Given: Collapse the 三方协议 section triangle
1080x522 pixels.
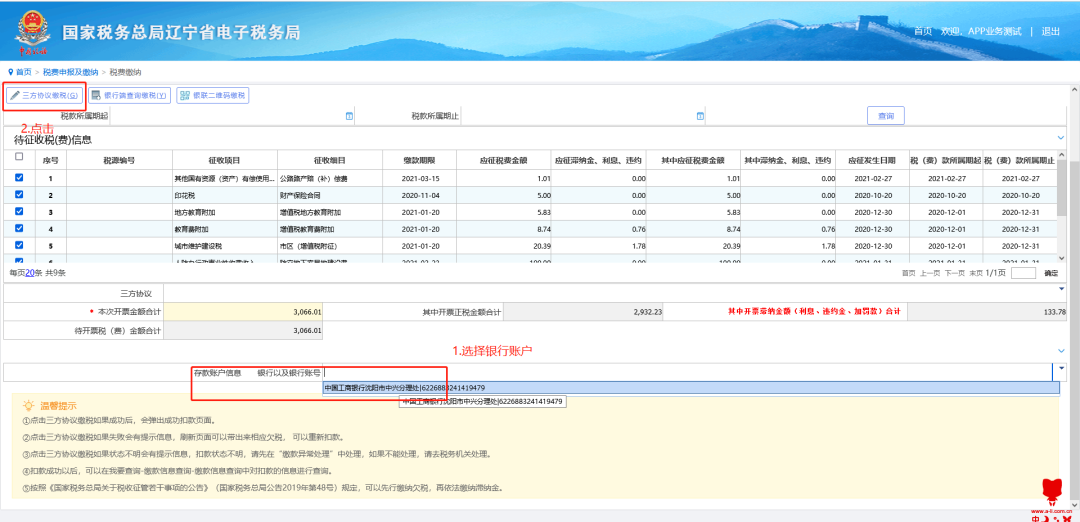Looking at the screenshot, I should [1061, 289].
